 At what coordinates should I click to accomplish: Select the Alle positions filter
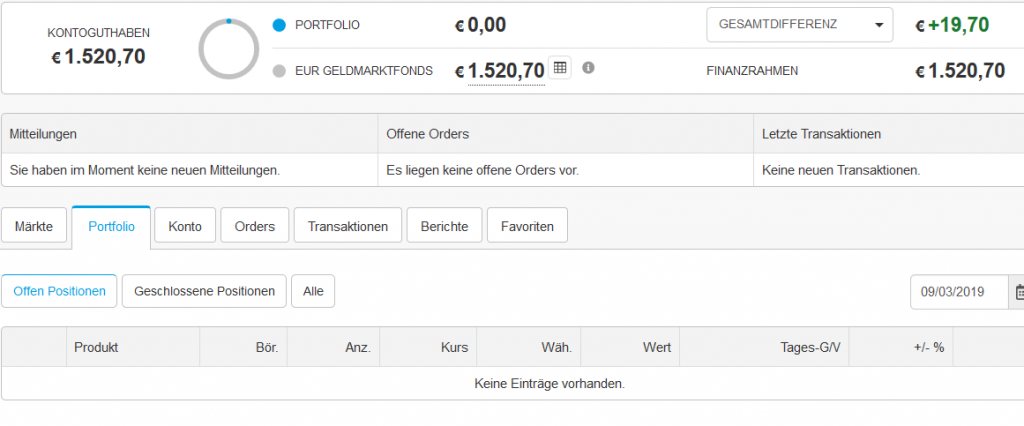313,291
